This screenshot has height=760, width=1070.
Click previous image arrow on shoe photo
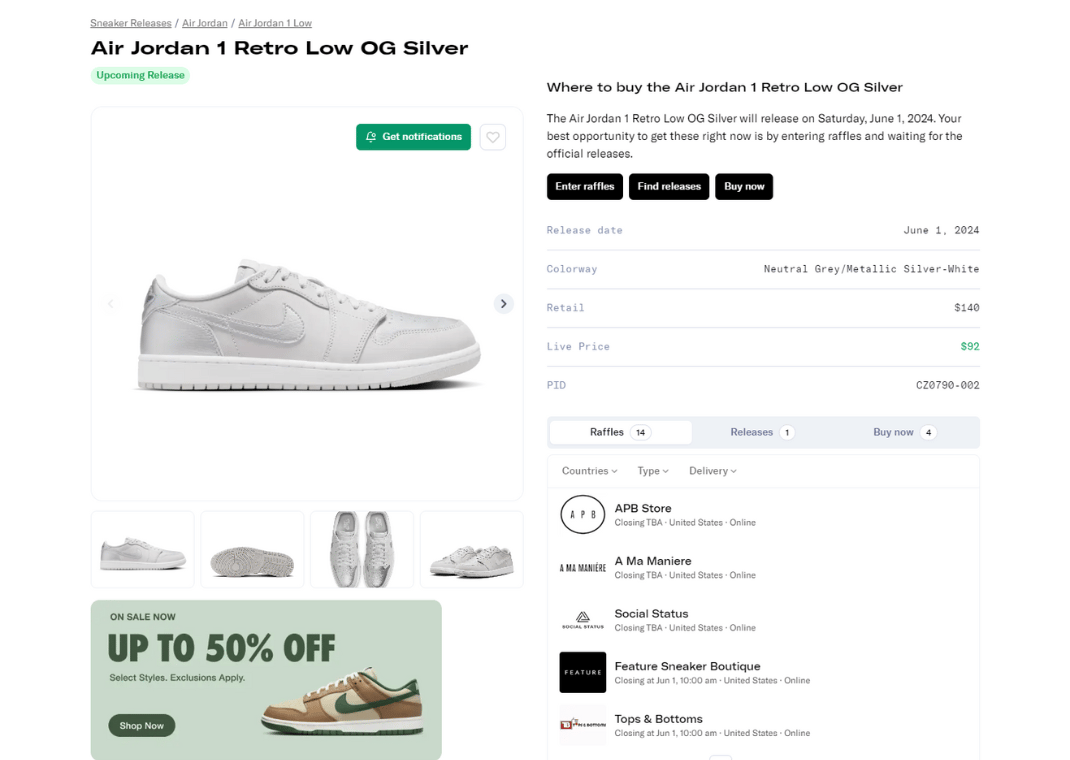pyautogui.click(x=111, y=304)
